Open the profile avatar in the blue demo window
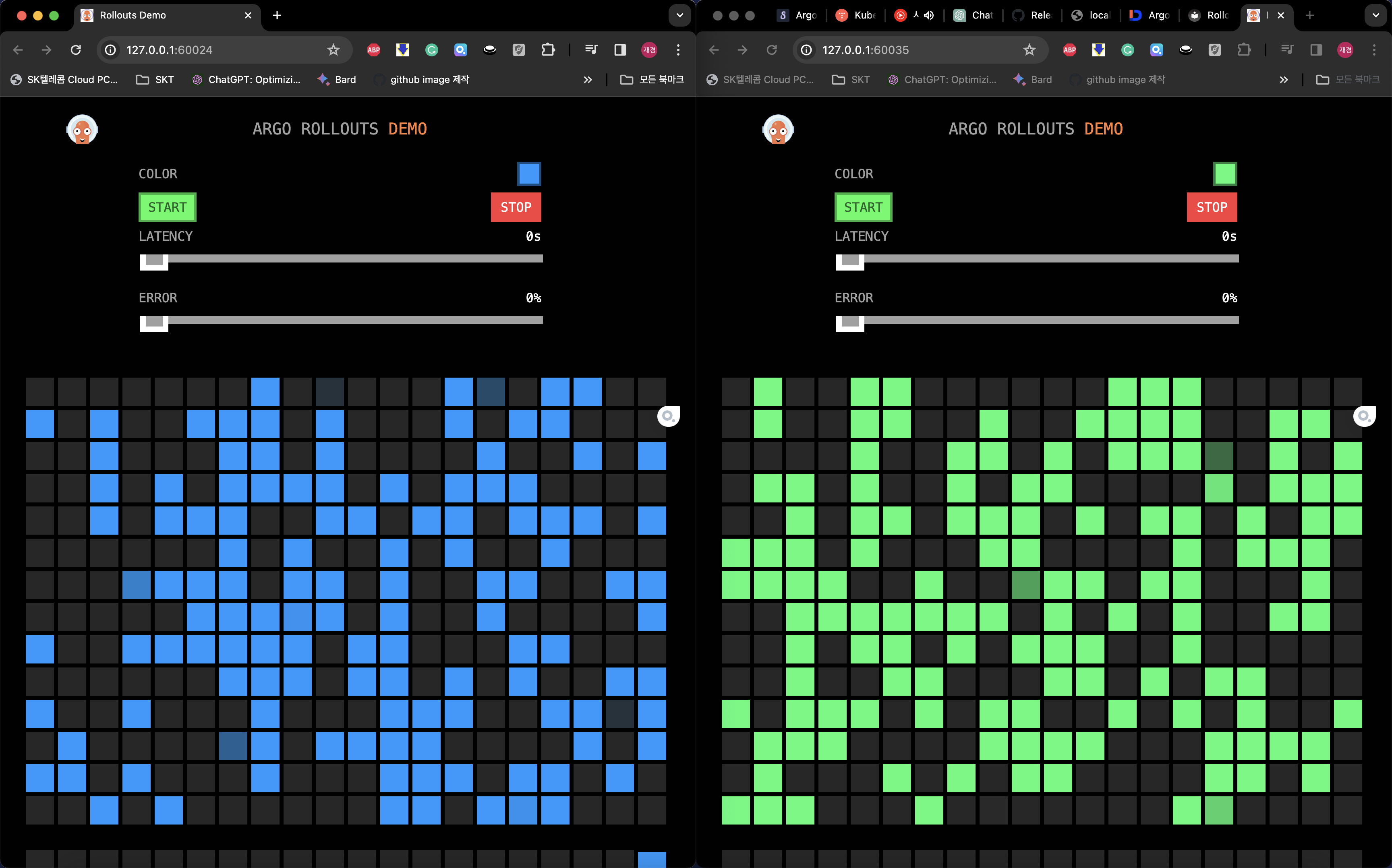 pyautogui.click(x=650, y=50)
